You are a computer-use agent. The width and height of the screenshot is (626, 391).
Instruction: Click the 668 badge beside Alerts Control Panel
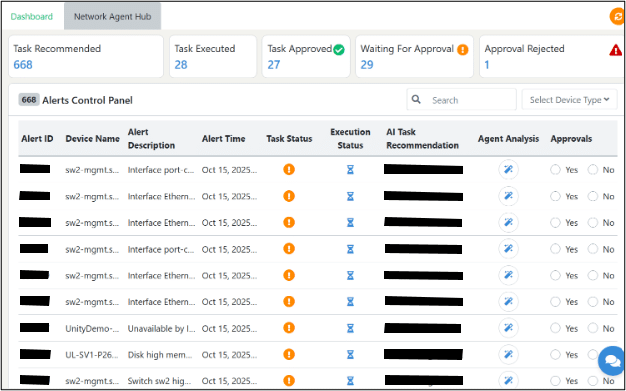(29, 99)
